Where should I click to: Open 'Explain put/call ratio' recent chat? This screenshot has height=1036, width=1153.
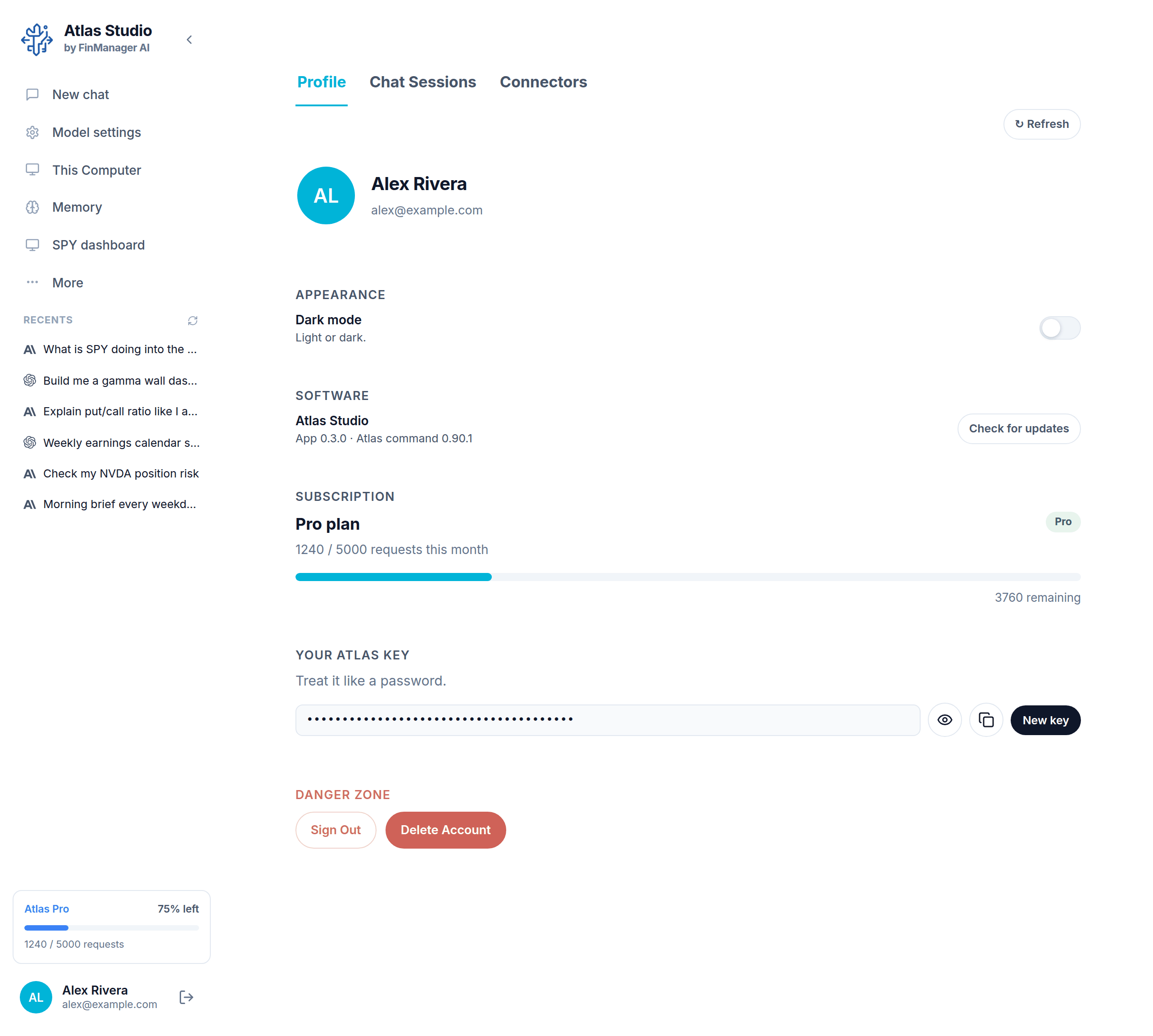pyautogui.click(x=111, y=411)
